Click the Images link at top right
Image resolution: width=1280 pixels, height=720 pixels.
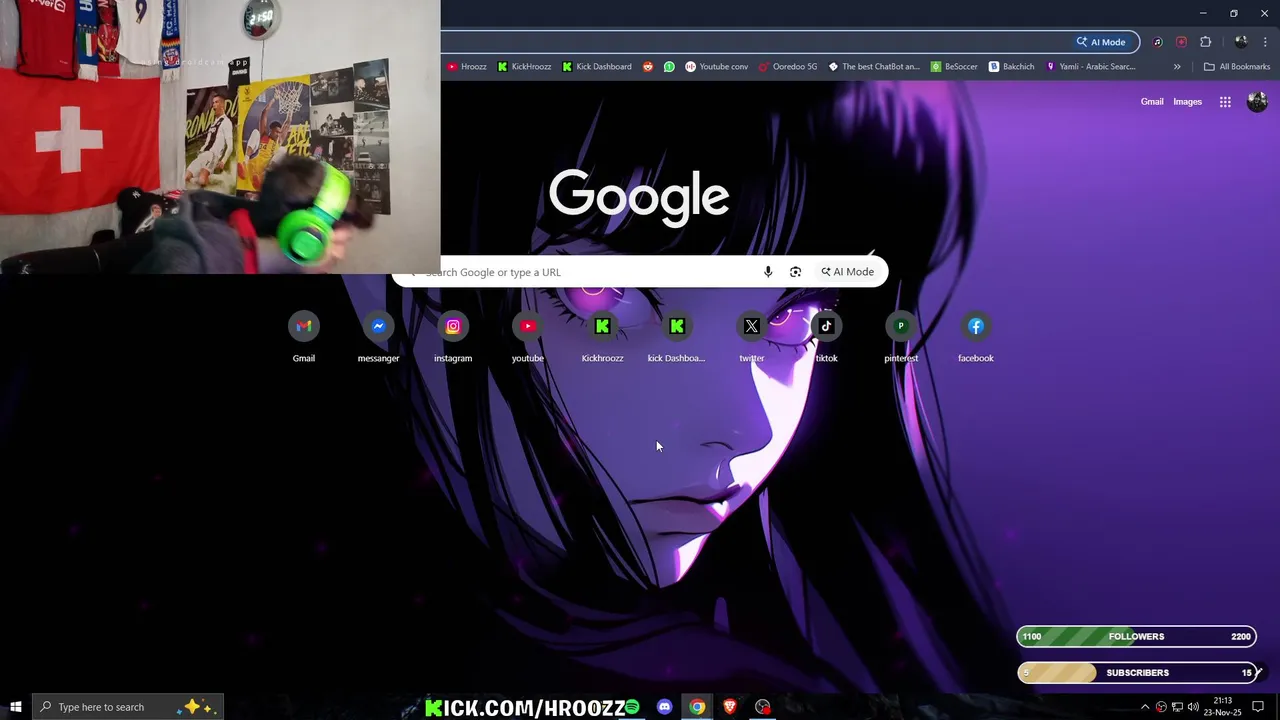tap(1187, 102)
